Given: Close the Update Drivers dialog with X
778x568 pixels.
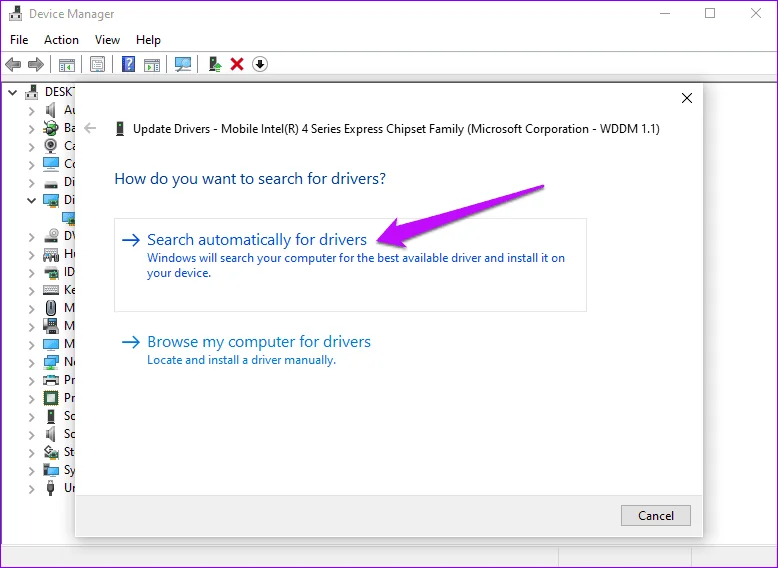Looking at the screenshot, I should (687, 98).
